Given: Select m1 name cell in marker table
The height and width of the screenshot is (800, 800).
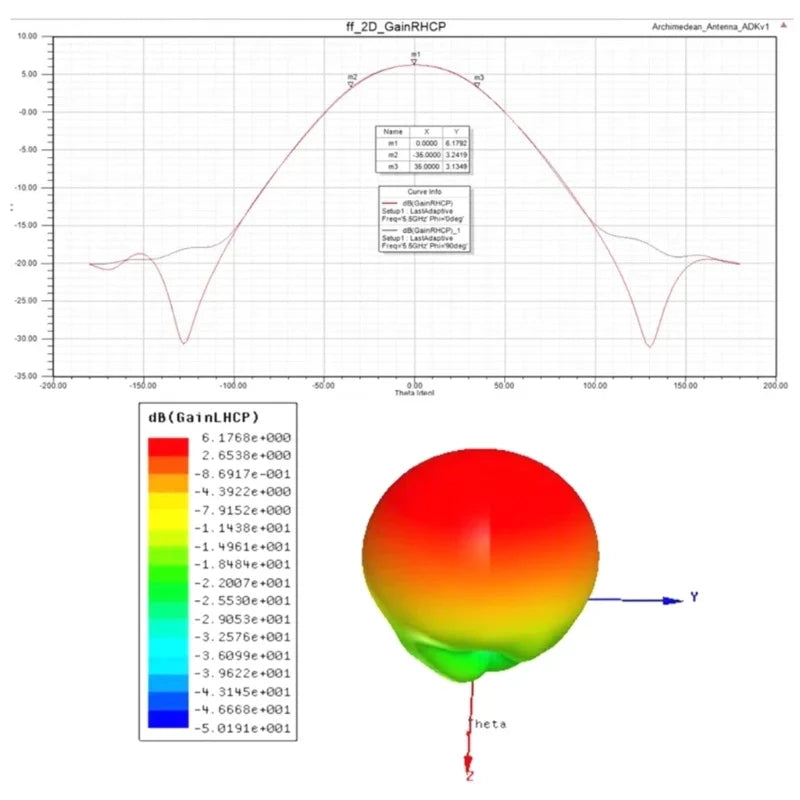Looking at the screenshot, I should tap(393, 143).
